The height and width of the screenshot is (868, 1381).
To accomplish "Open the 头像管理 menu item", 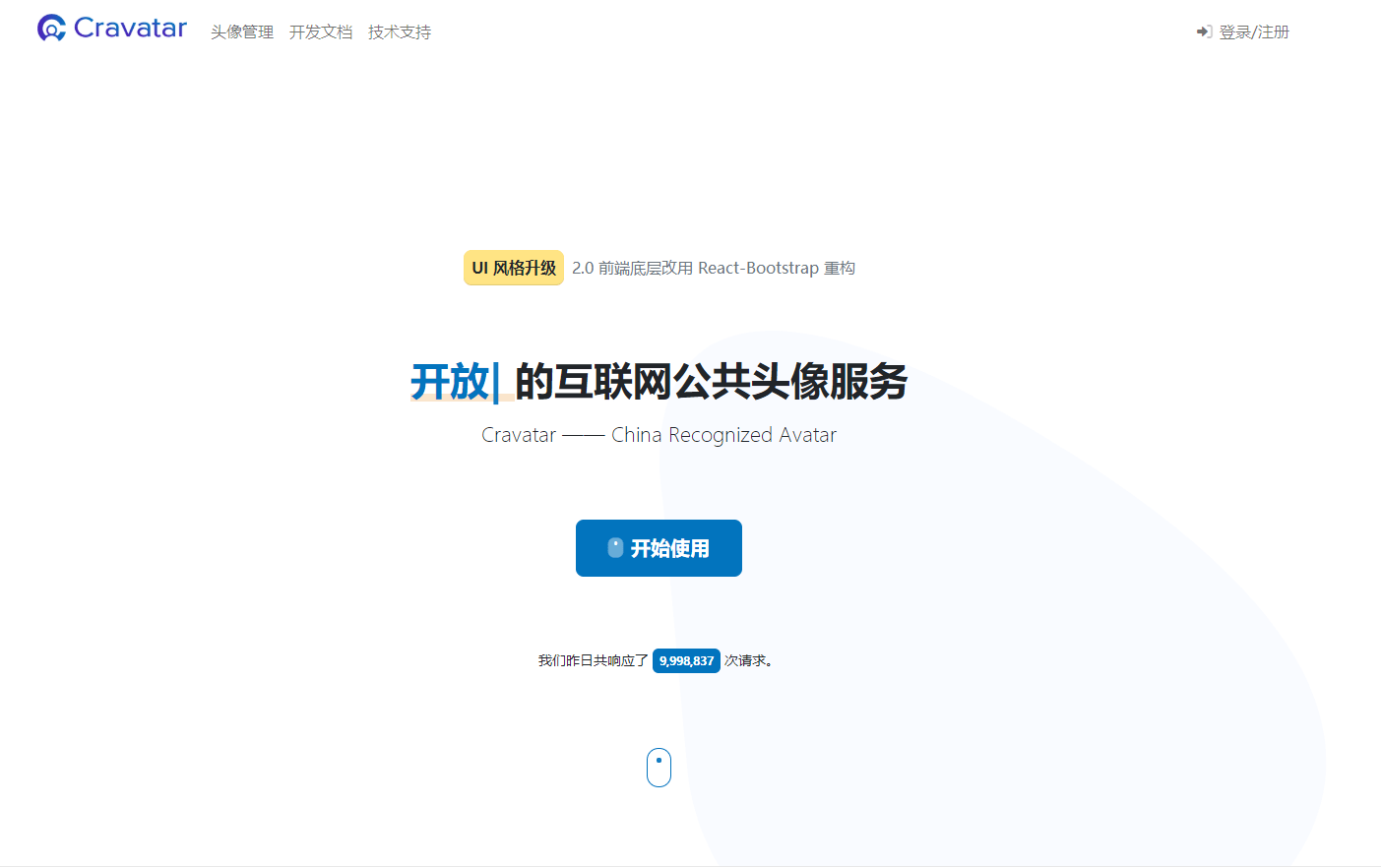I will pyautogui.click(x=242, y=32).
